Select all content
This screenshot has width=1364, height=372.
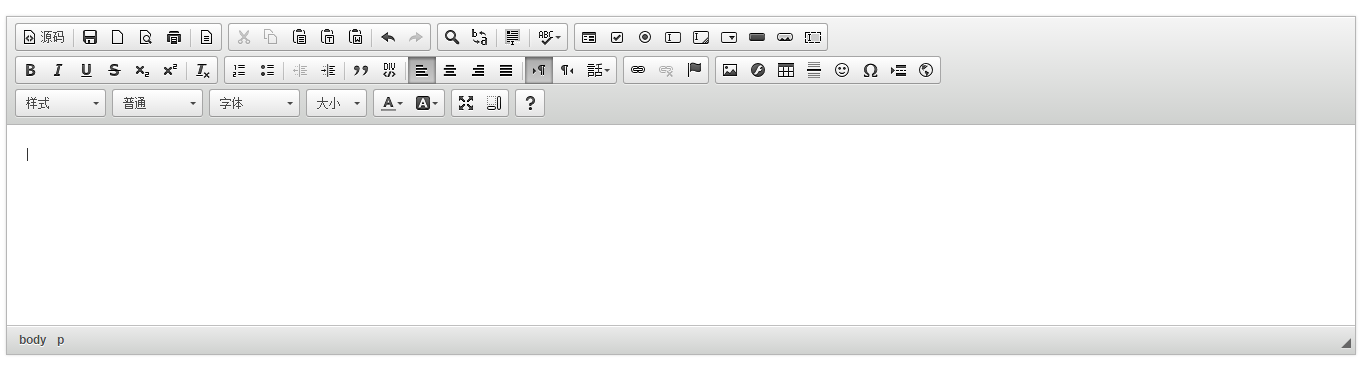[512, 37]
